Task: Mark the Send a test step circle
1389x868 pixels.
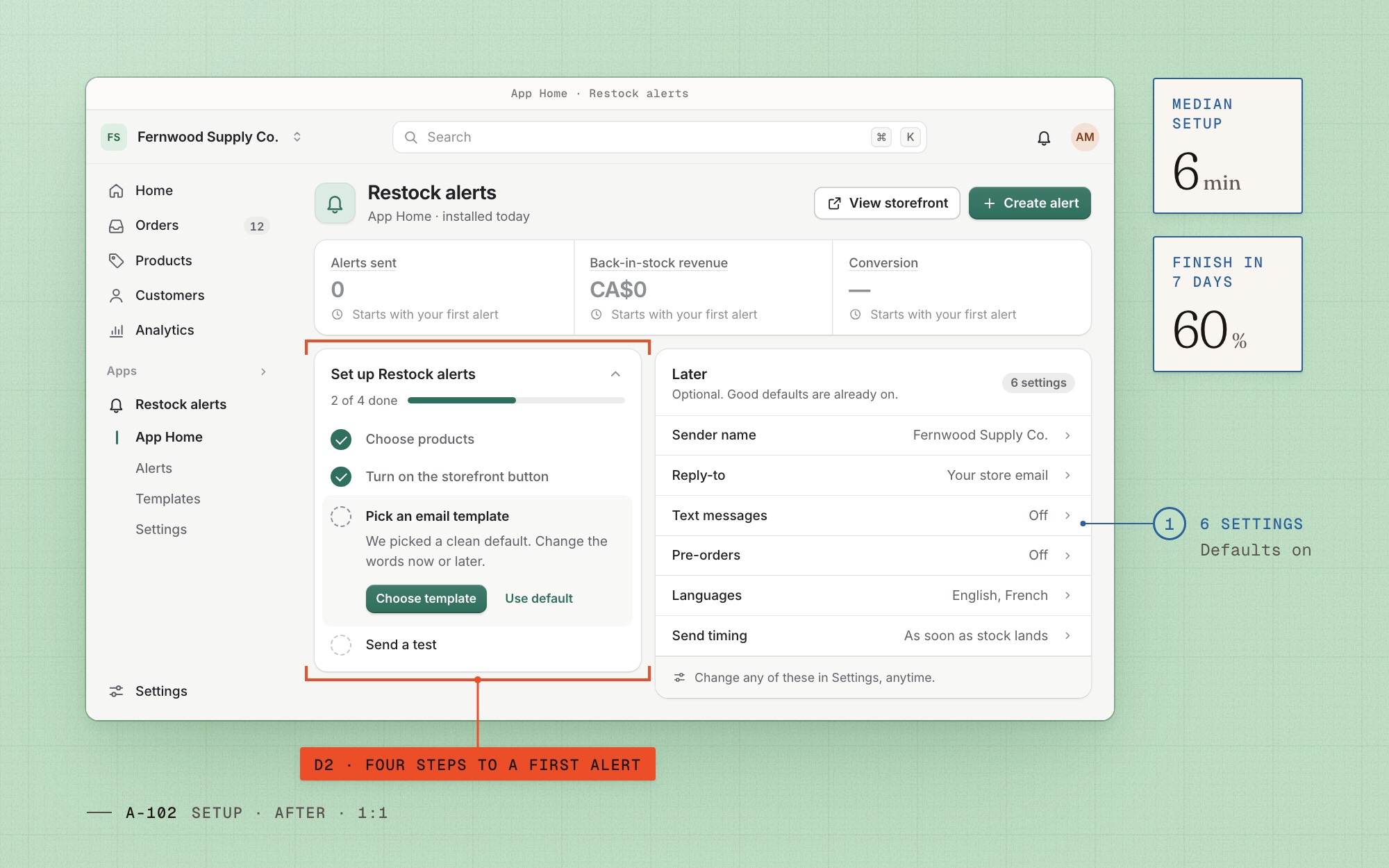Action: click(341, 644)
